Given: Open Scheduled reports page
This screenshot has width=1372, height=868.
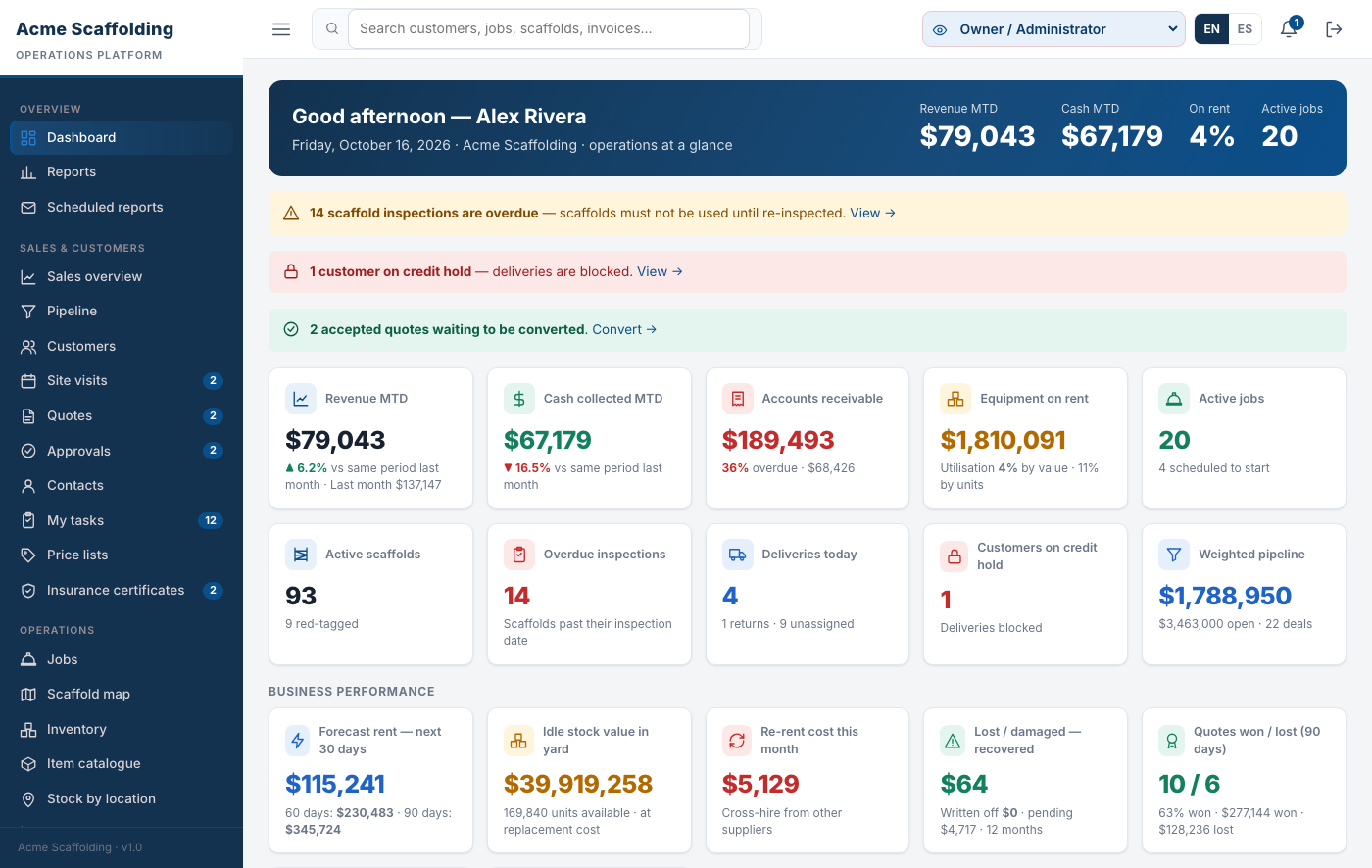Looking at the screenshot, I should (x=122, y=208).
